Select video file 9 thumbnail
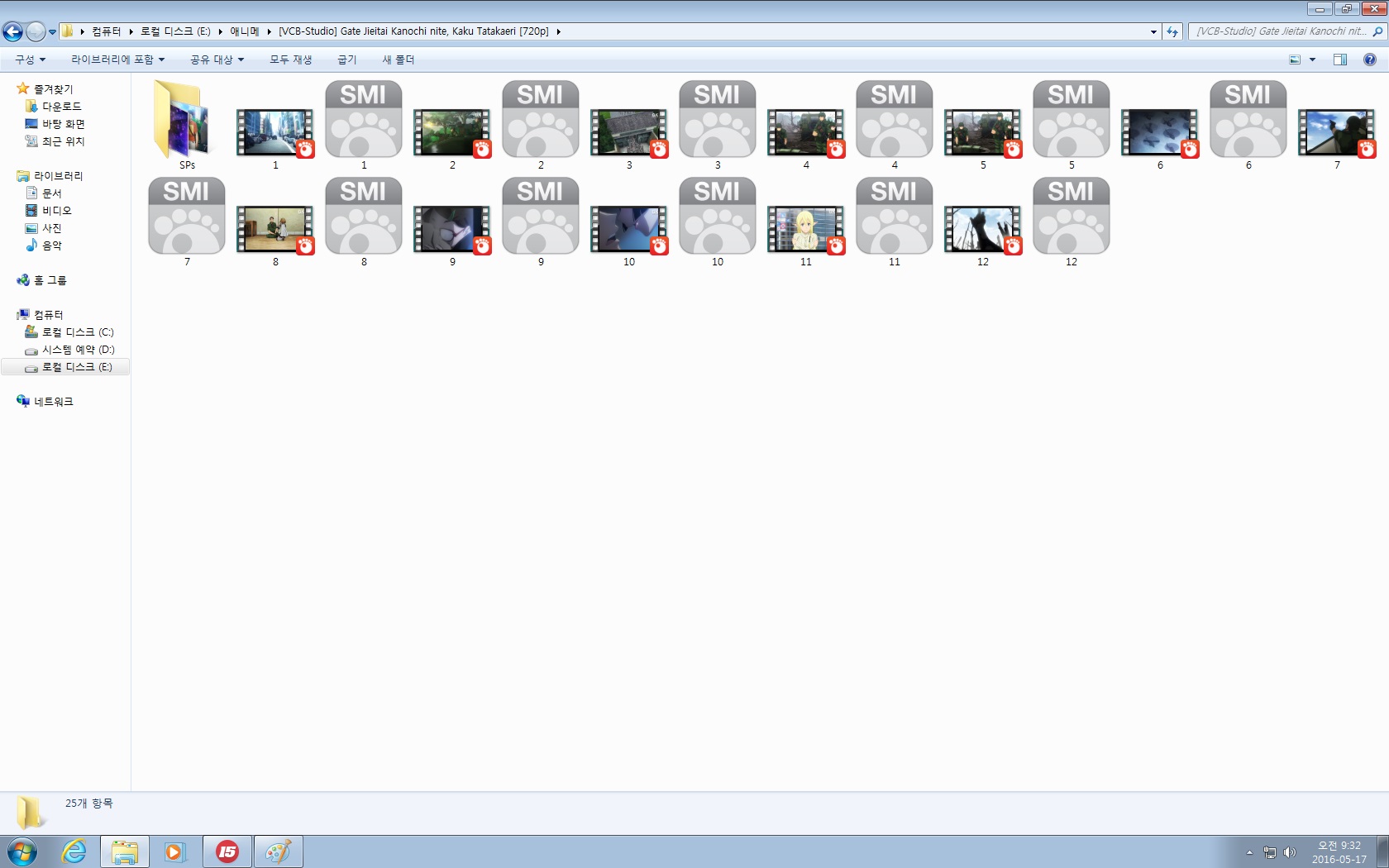The width and height of the screenshot is (1389, 868). pyautogui.click(x=452, y=230)
